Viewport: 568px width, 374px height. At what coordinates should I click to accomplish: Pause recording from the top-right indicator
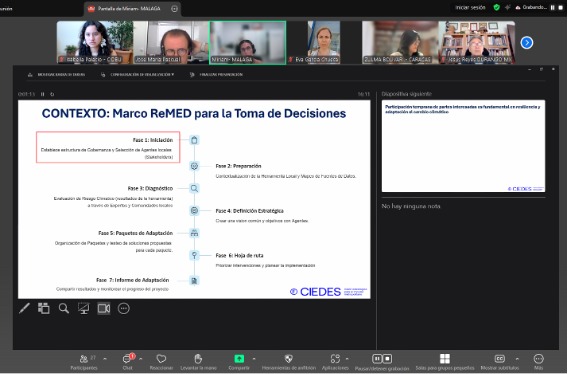[552, 7]
